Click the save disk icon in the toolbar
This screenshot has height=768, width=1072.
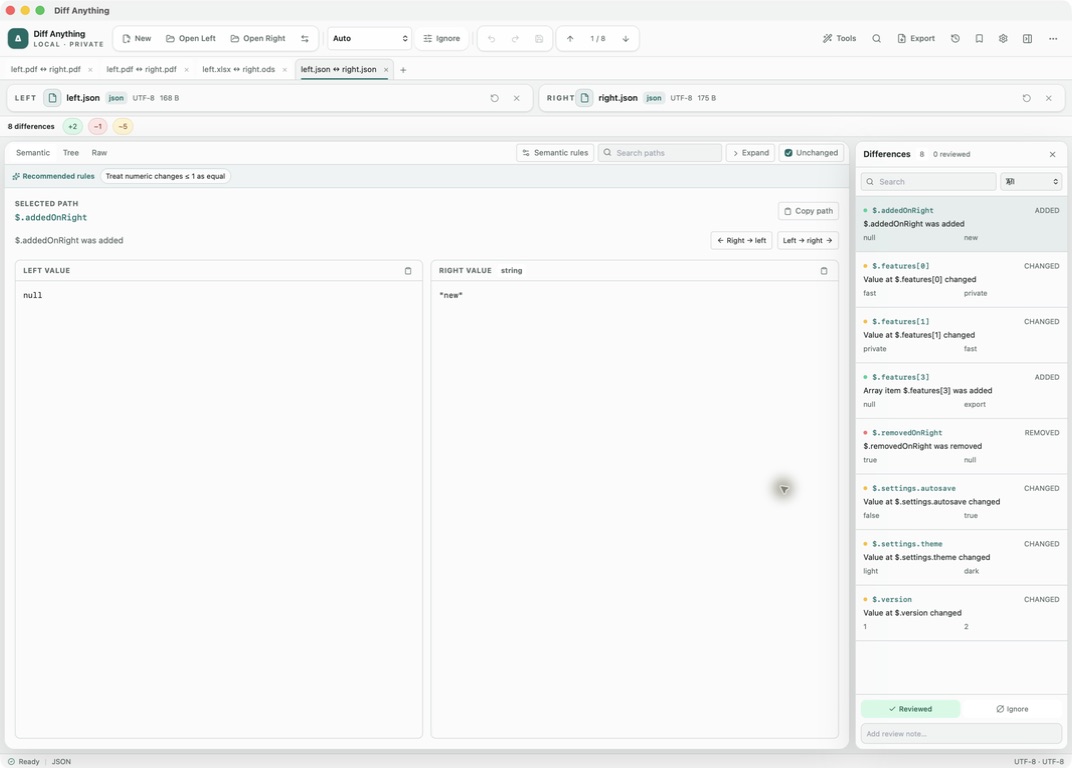pos(539,38)
